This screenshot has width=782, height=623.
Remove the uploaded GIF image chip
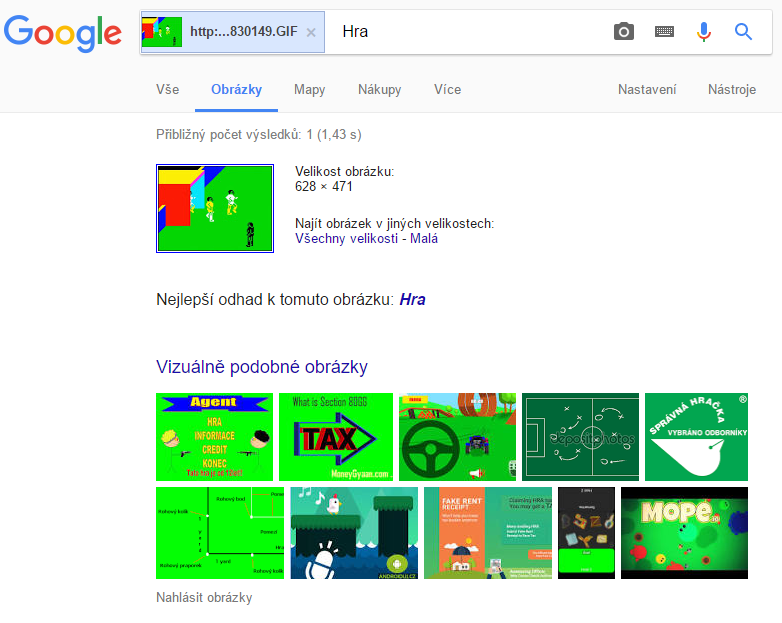[x=311, y=32]
